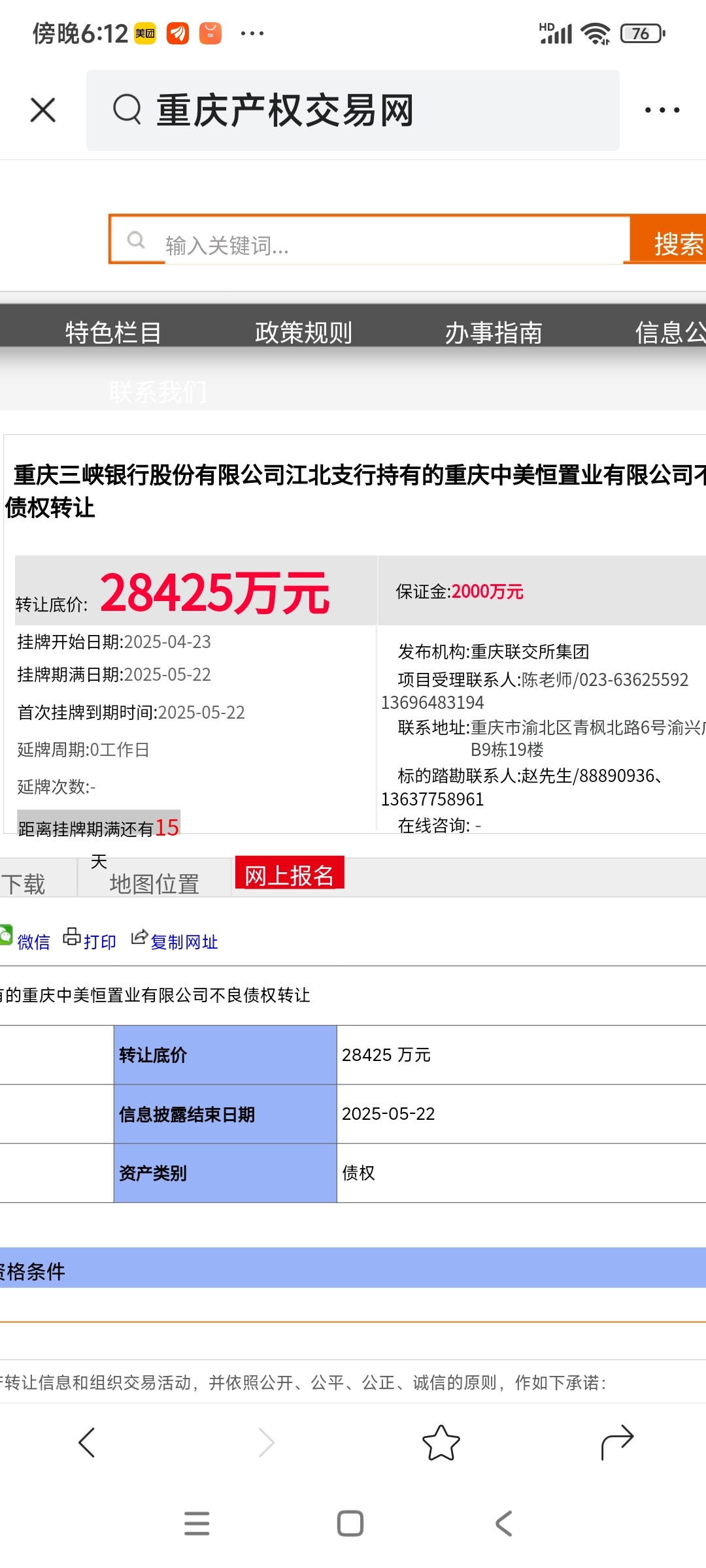
Task: Tap the address bar showing 重庆产权交易网
Action: (x=353, y=110)
